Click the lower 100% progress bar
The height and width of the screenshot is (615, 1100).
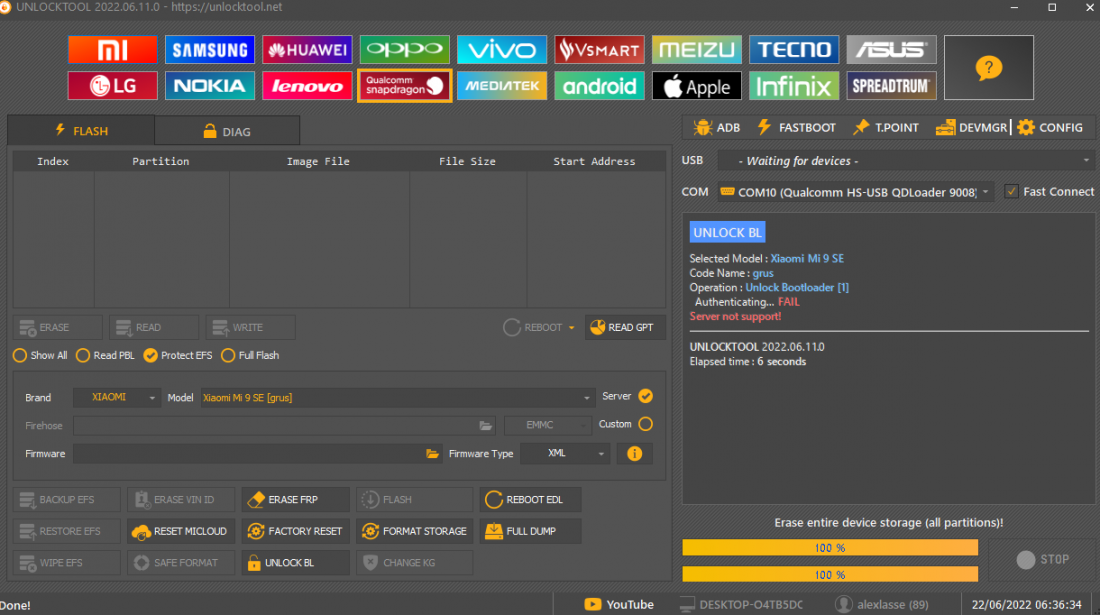tap(830, 574)
